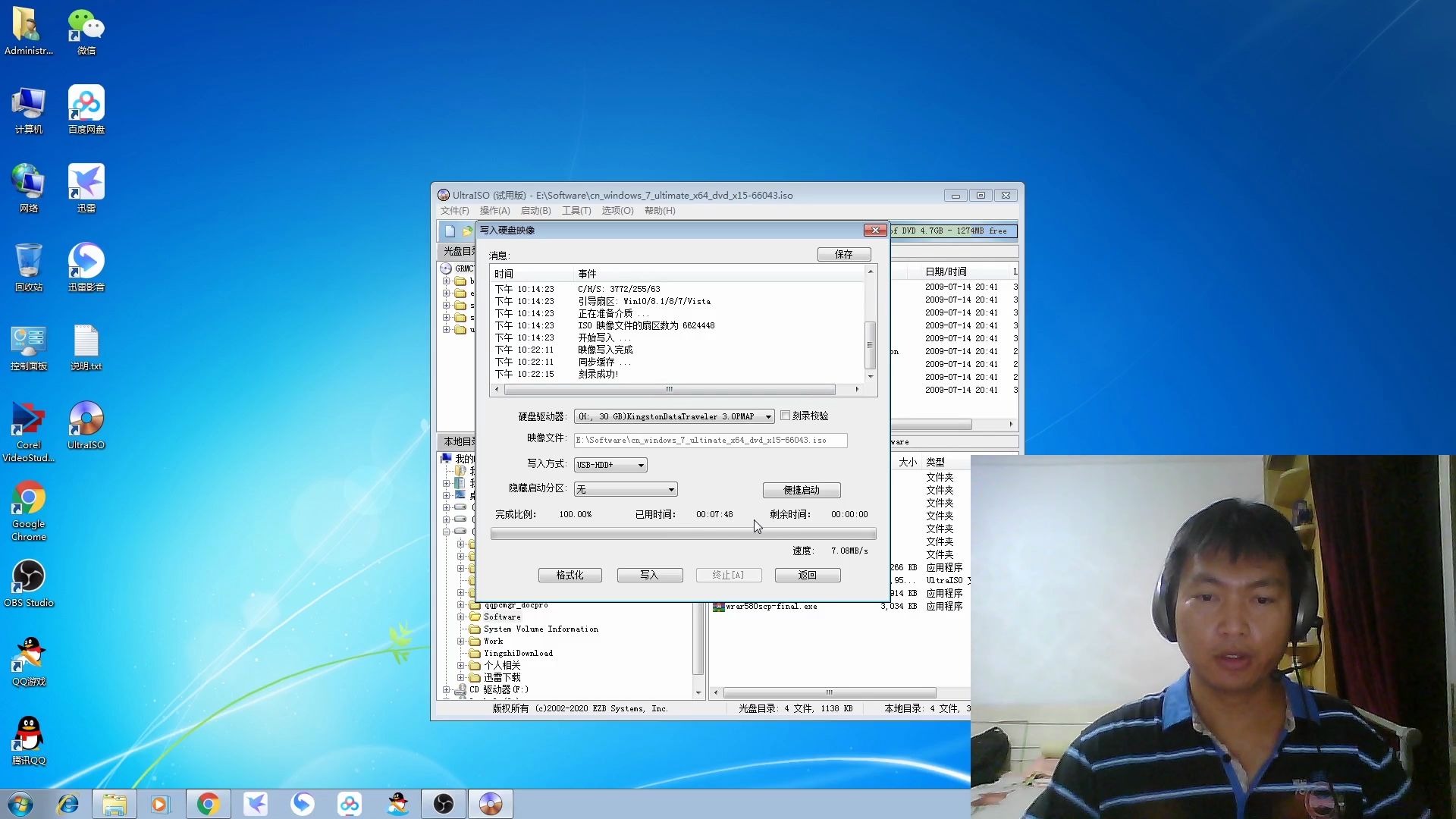Viewport: 1456px width, 819px height.
Task: Open the 控制面板 desktop icon
Action: pyautogui.click(x=28, y=347)
